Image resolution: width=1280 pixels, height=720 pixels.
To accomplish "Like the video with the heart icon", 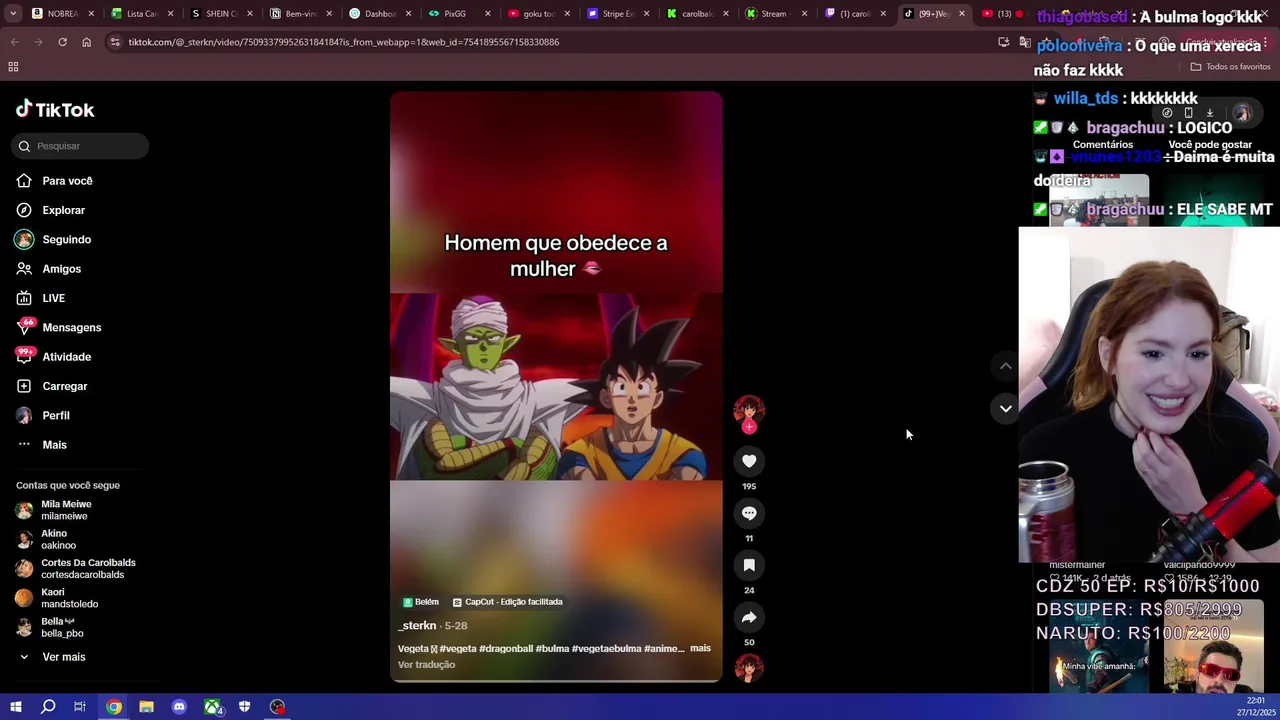I will (749, 461).
